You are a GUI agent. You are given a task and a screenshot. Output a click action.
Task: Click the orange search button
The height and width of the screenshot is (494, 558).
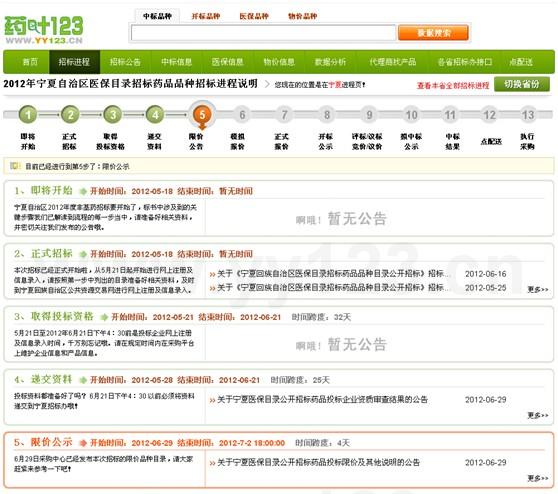[x=433, y=33]
